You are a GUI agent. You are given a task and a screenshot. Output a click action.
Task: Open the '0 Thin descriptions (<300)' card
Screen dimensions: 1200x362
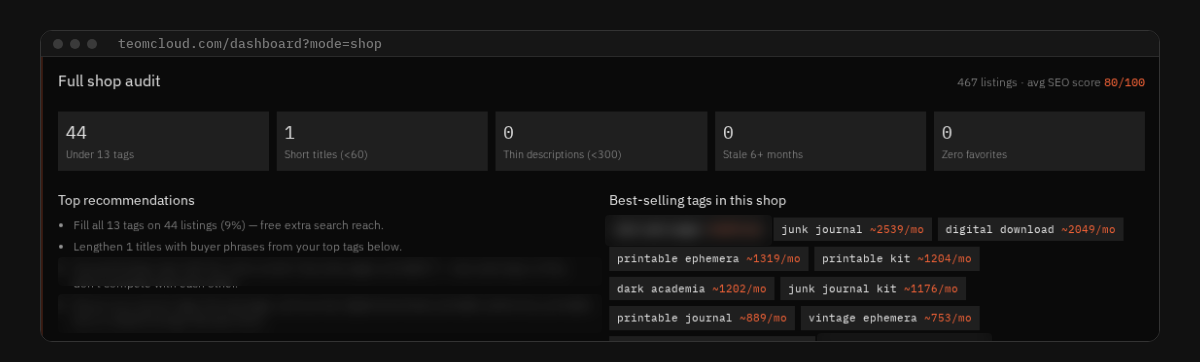coord(601,141)
